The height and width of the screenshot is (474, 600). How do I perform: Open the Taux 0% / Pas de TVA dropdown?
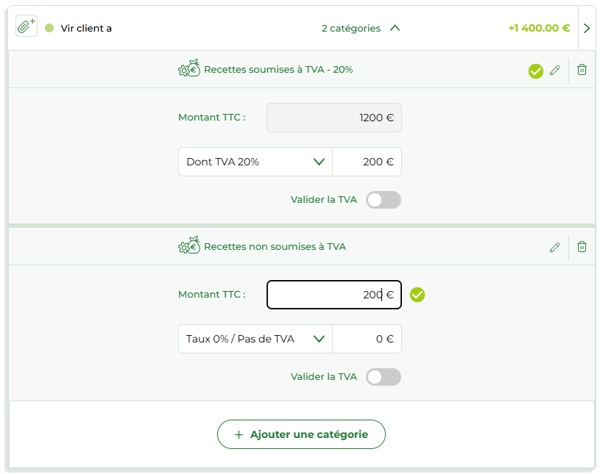tap(255, 339)
